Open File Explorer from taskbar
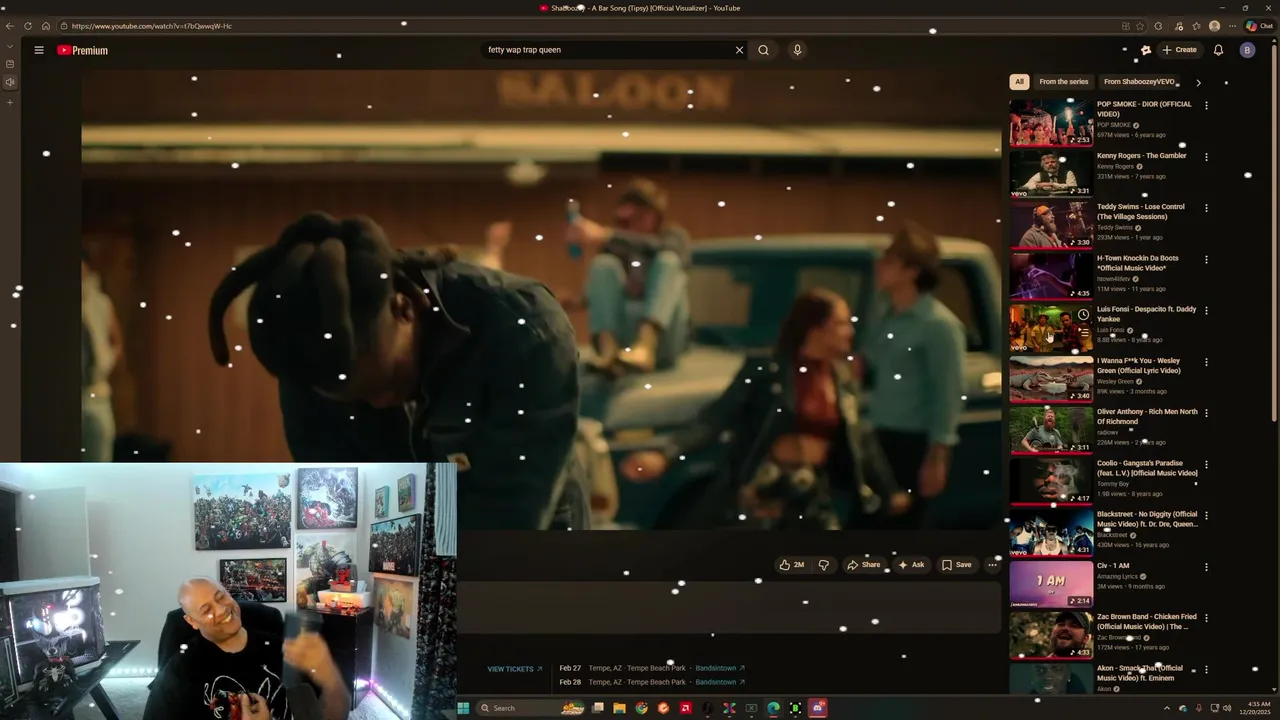Image resolution: width=1280 pixels, height=720 pixels. 619,708
